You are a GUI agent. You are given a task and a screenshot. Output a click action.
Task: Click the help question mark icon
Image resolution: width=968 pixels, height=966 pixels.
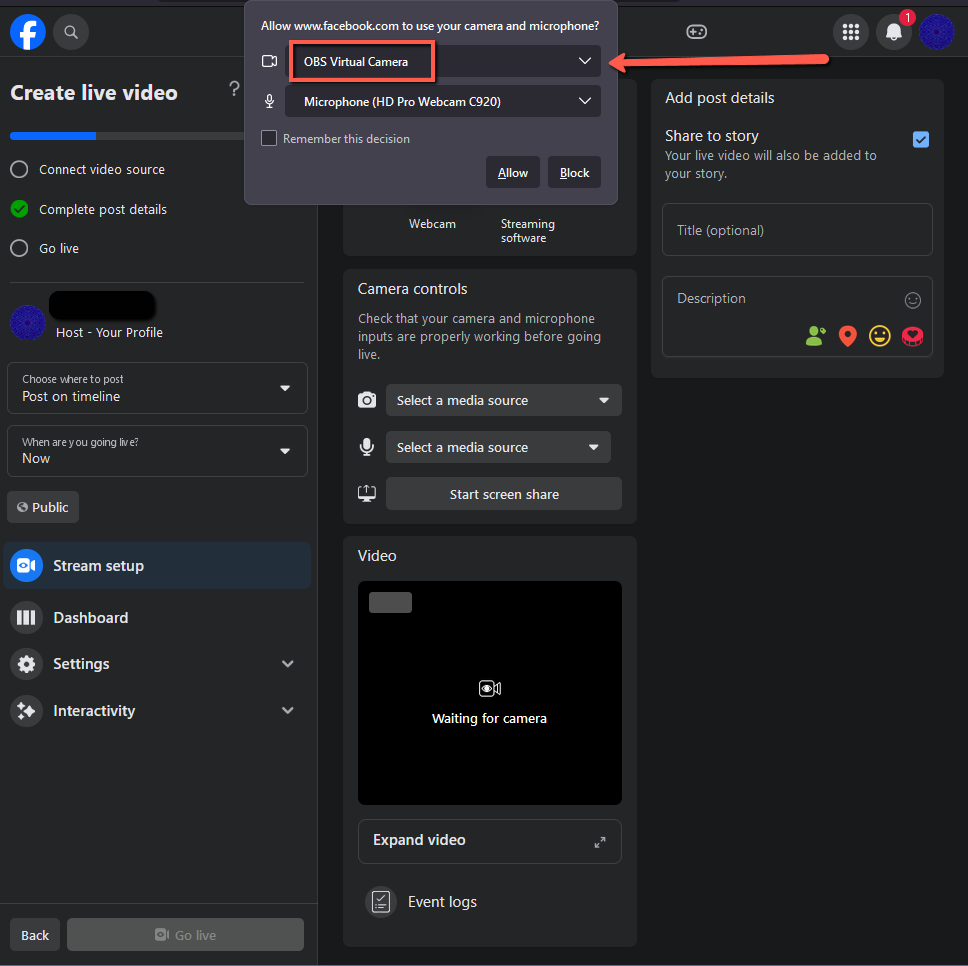[234, 89]
